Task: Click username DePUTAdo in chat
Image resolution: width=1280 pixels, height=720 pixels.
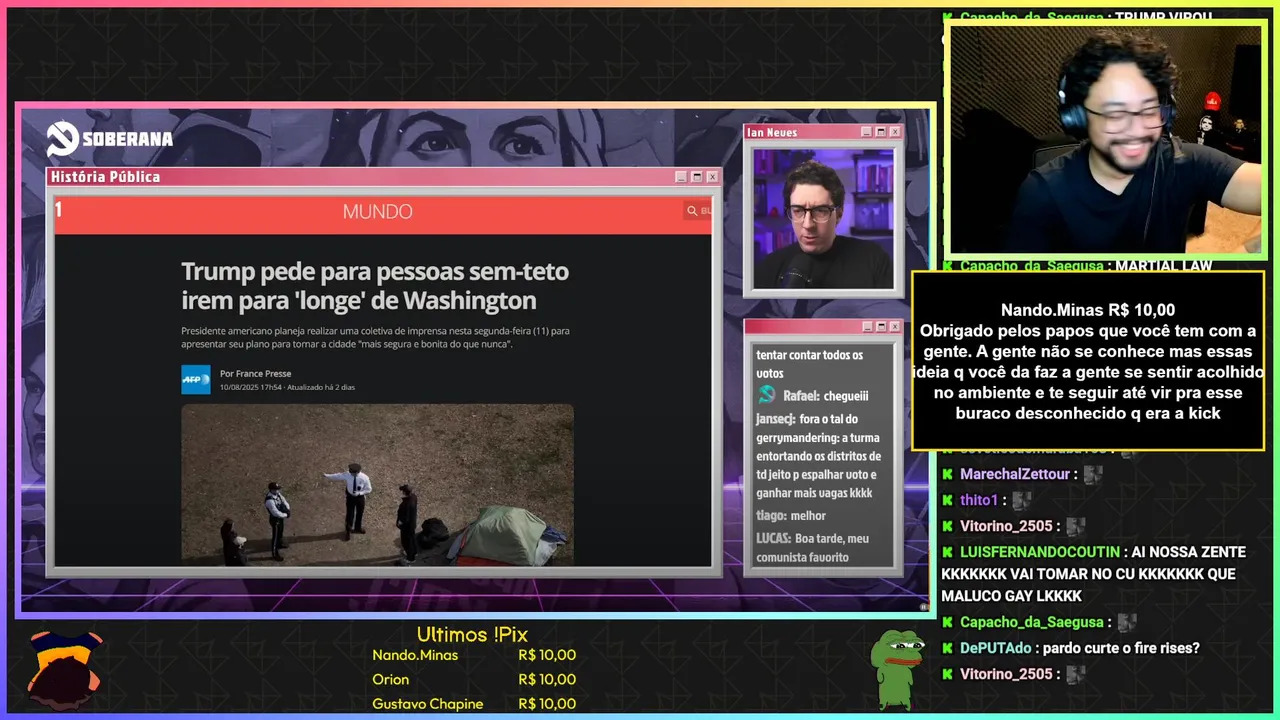Action: point(997,648)
